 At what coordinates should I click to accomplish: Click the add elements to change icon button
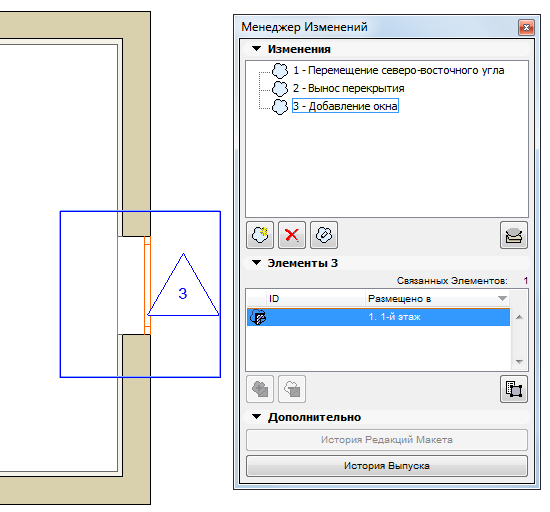click(260, 389)
